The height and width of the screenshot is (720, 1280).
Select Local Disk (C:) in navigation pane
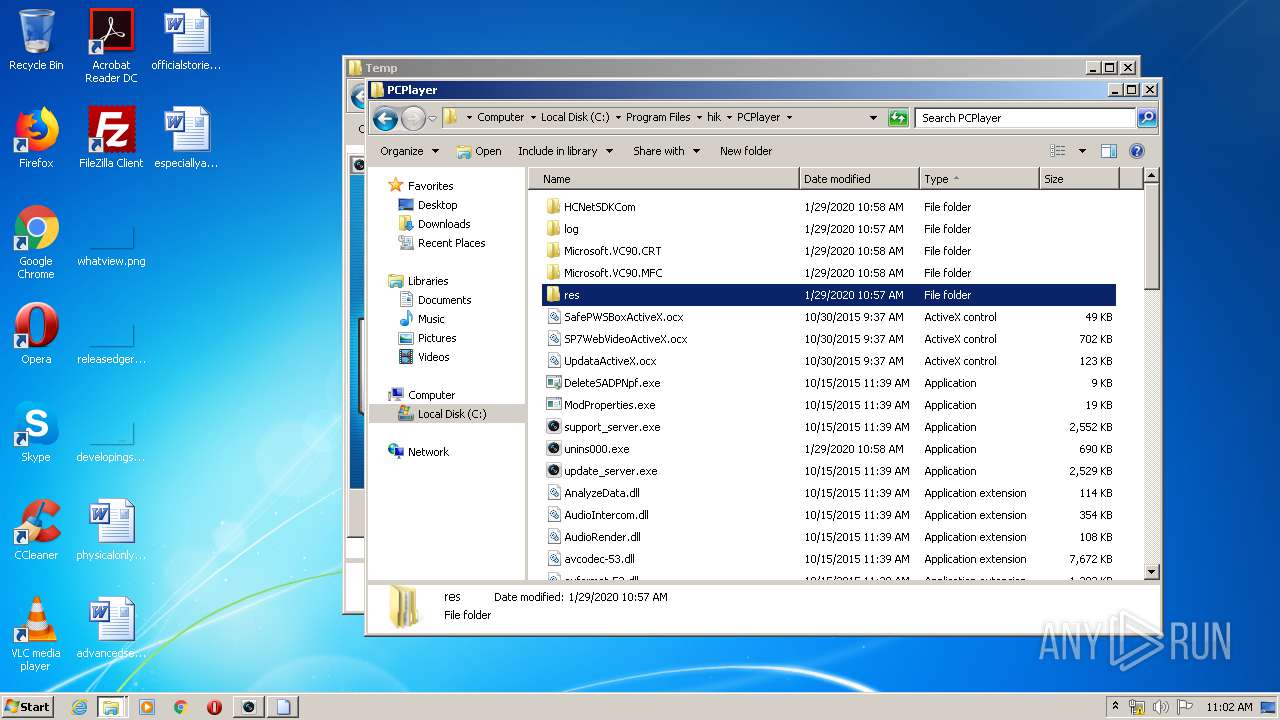pyautogui.click(x=446, y=414)
